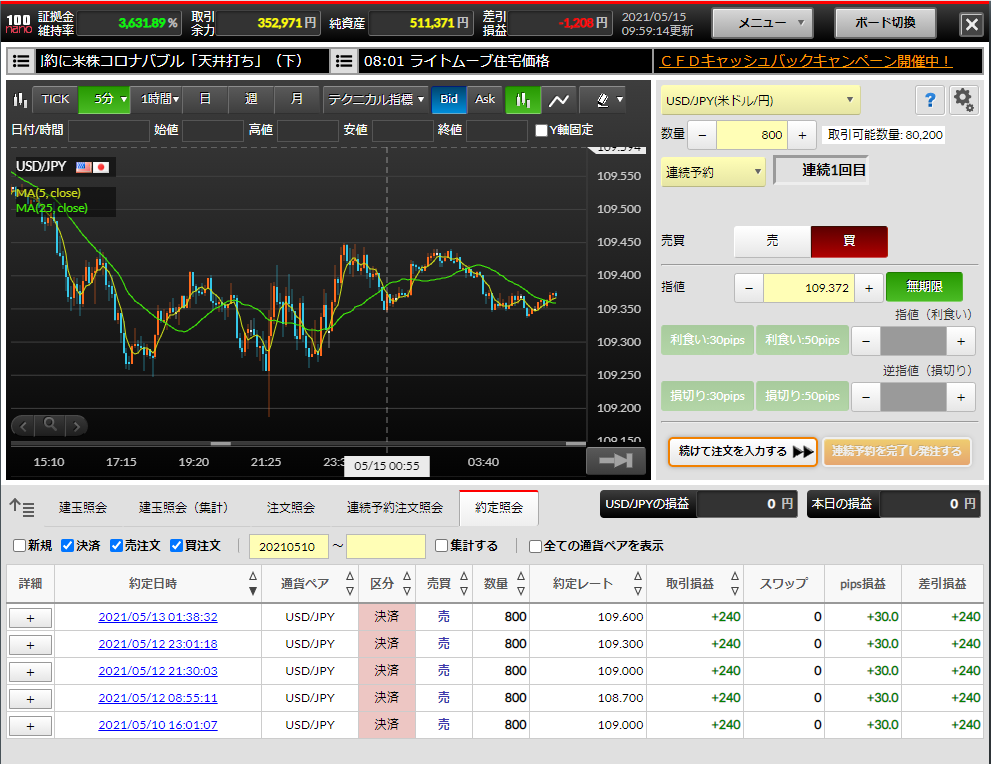991x764 pixels.
Task: Open the CFDキャッシュバックキャンペーン link
Action: [x=806, y=61]
